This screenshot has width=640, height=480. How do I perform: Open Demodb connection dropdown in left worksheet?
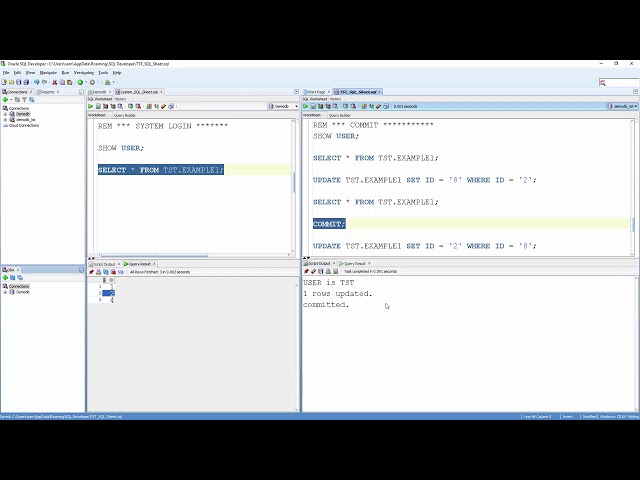(283, 107)
